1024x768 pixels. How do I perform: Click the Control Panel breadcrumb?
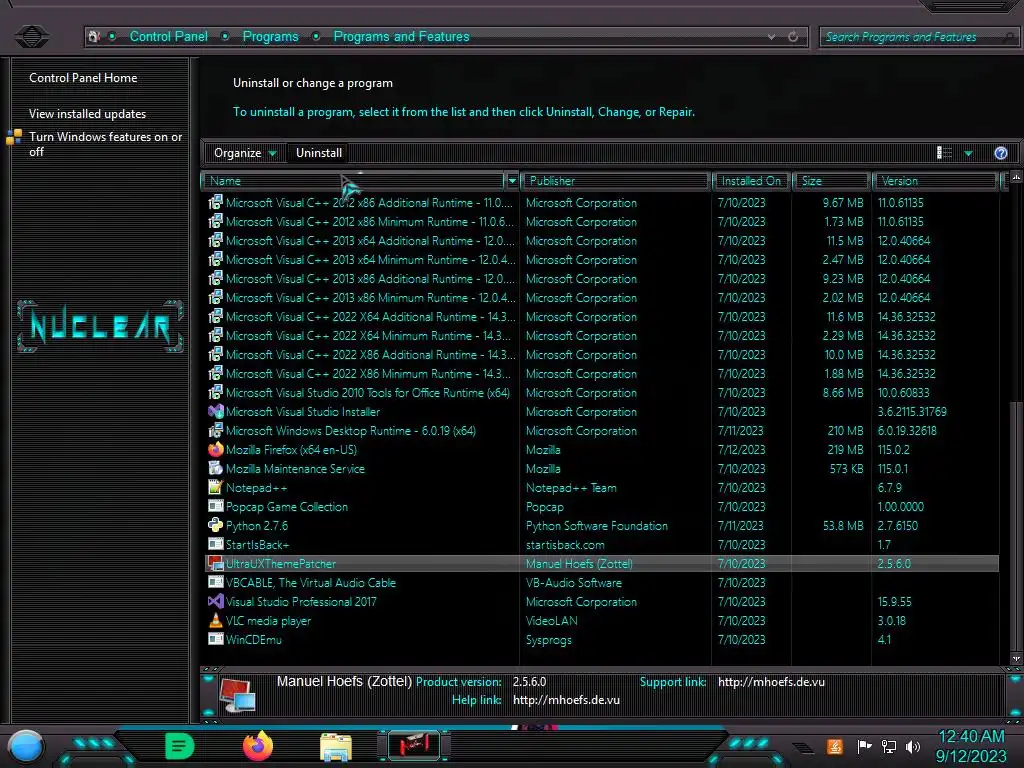click(168, 37)
